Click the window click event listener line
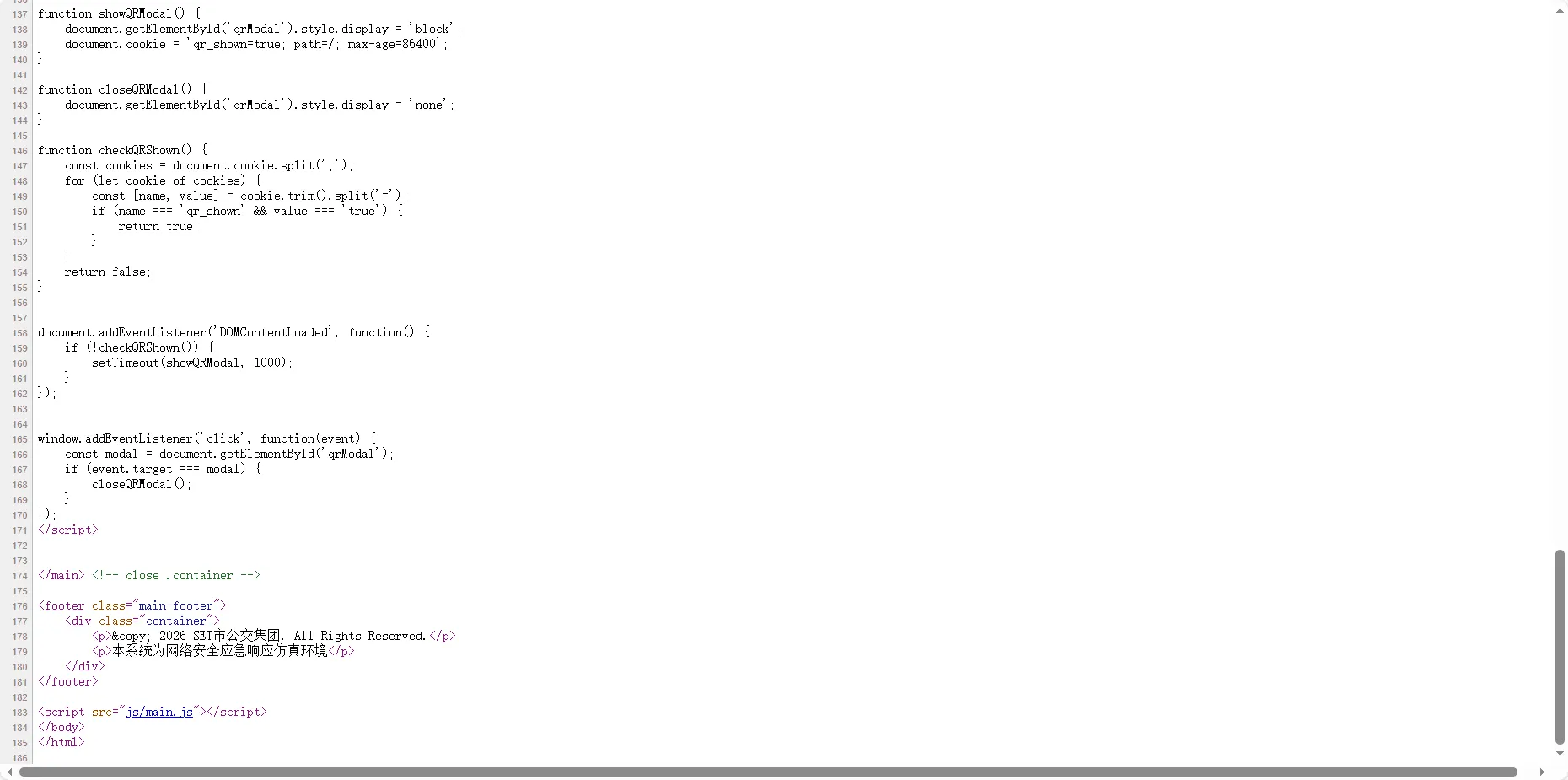The width and height of the screenshot is (1568, 780). [207, 438]
